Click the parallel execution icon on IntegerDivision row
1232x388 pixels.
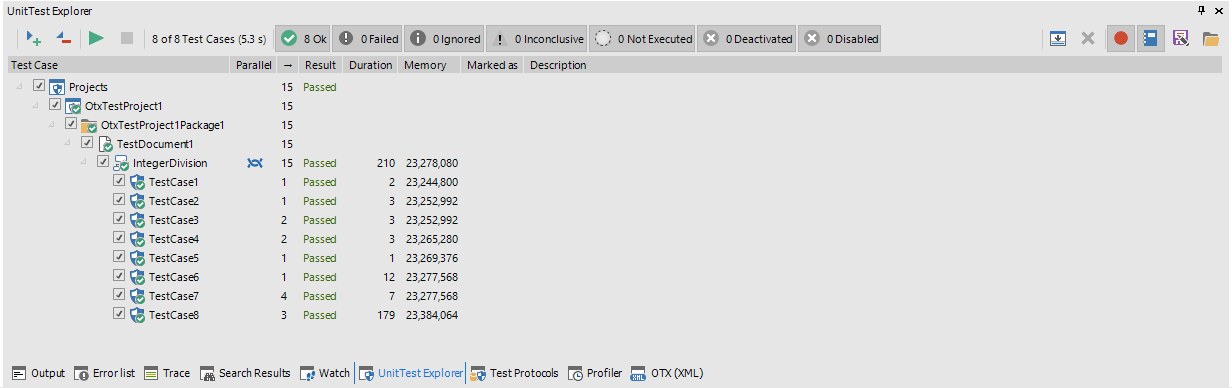[x=255, y=163]
